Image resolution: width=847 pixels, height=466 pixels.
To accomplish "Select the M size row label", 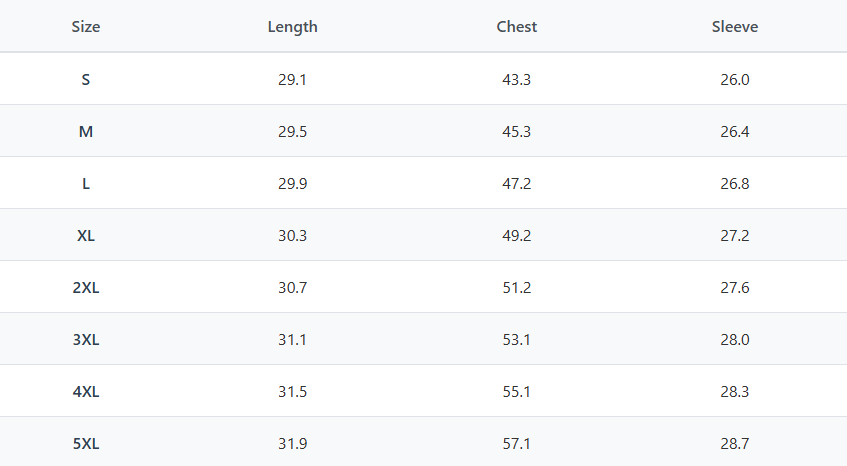I will (x=86, y=131).
